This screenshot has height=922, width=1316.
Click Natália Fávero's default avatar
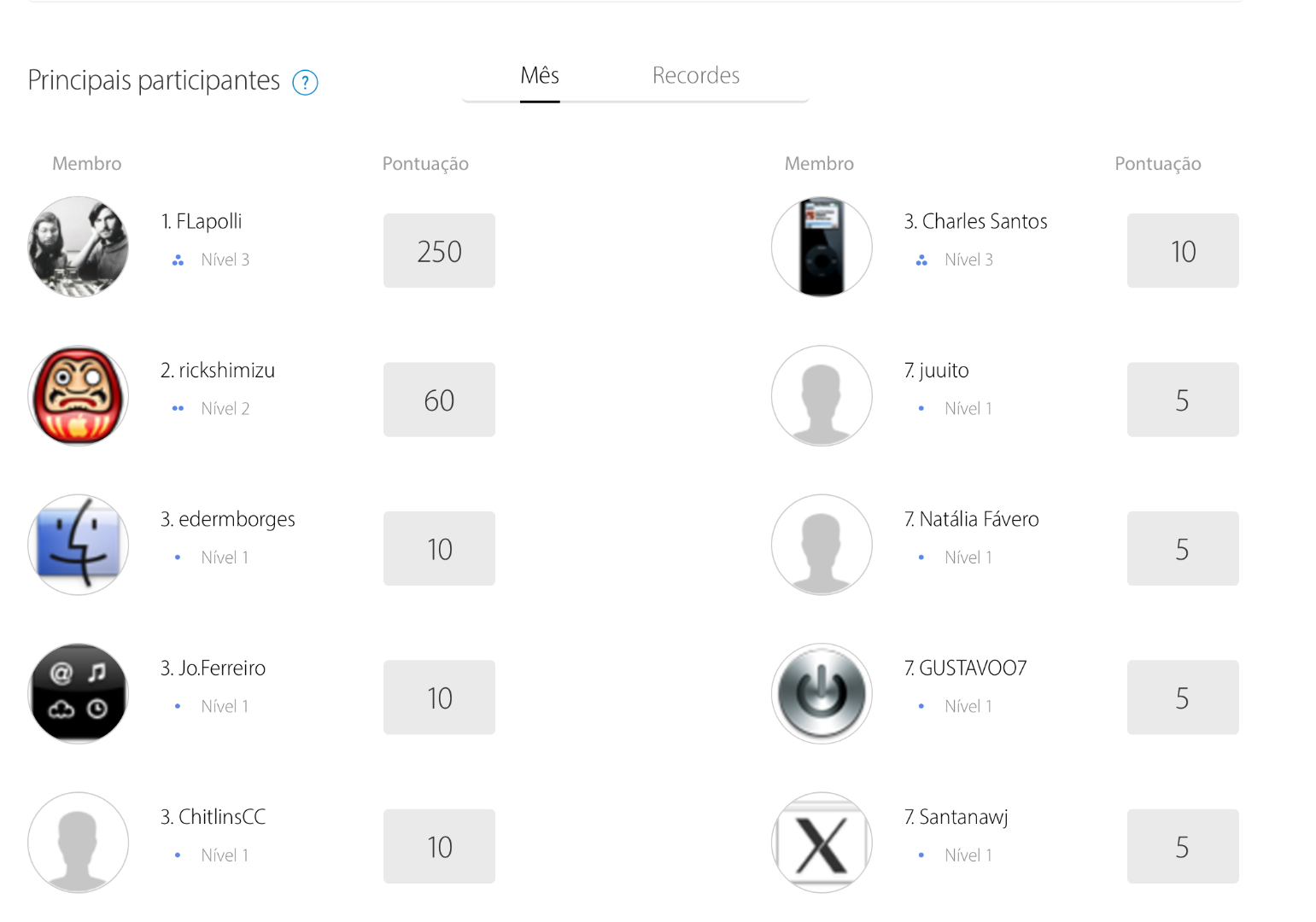(822, 545)
